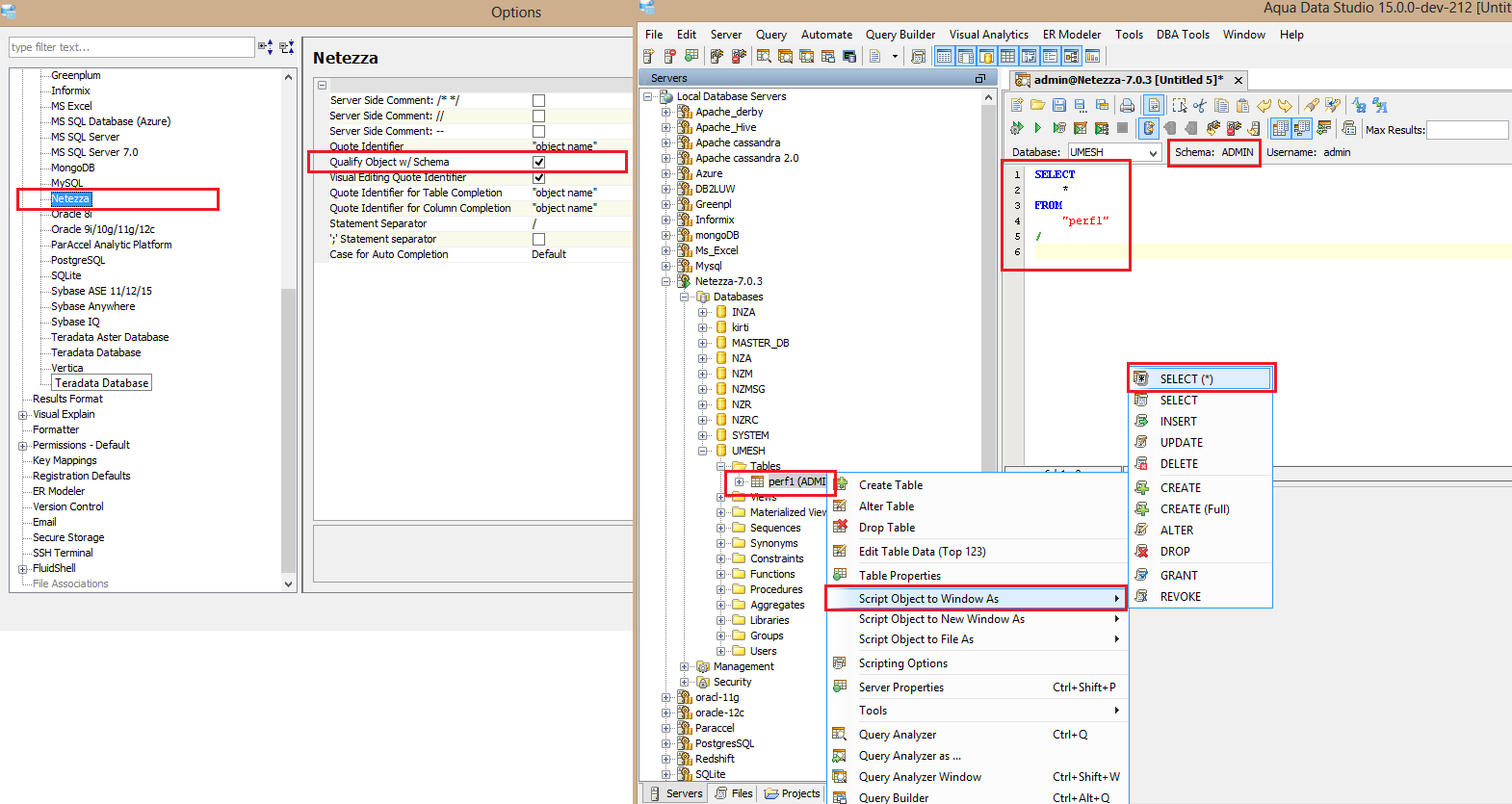Click the Cut scissors icon
The image size is (1512, 804).
coord(1200,105)
